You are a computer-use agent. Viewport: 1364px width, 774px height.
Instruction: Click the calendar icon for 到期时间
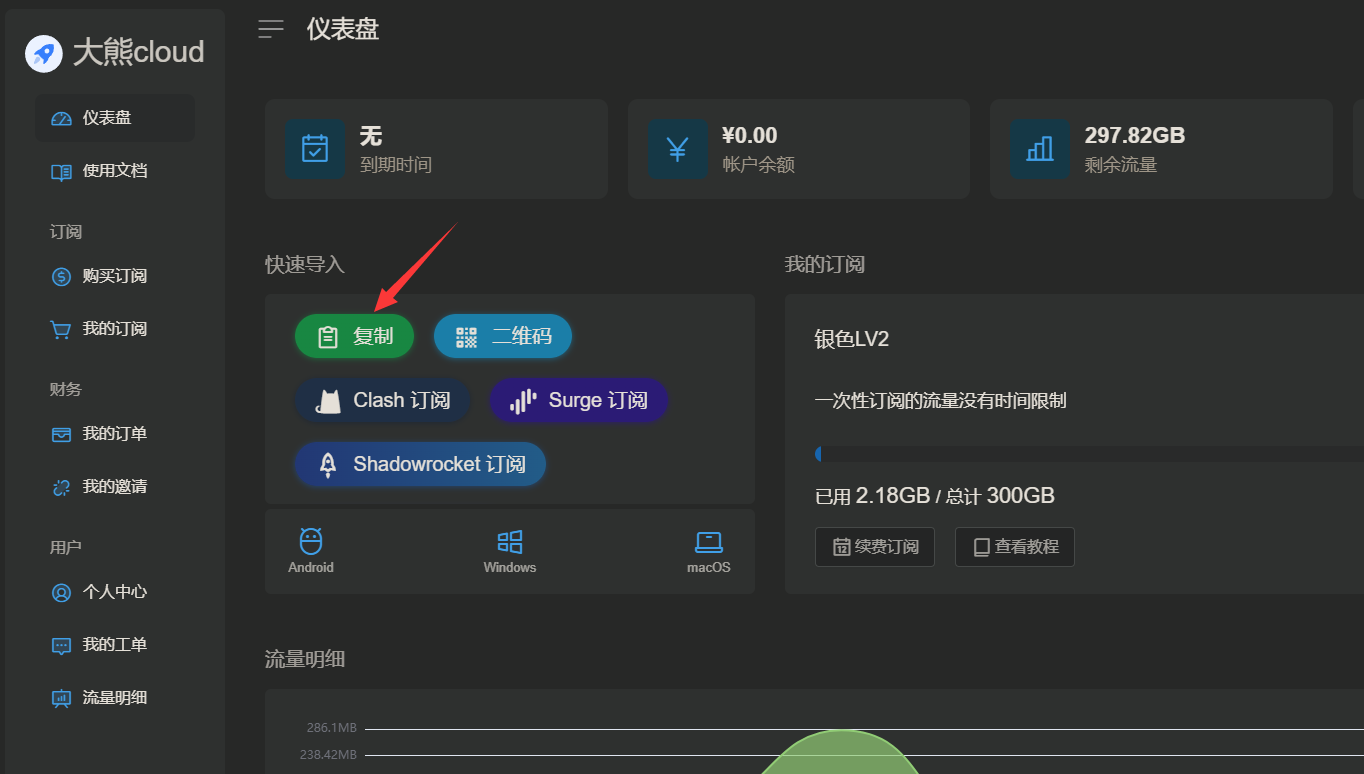pyautogui.click(x=315, y=149)
